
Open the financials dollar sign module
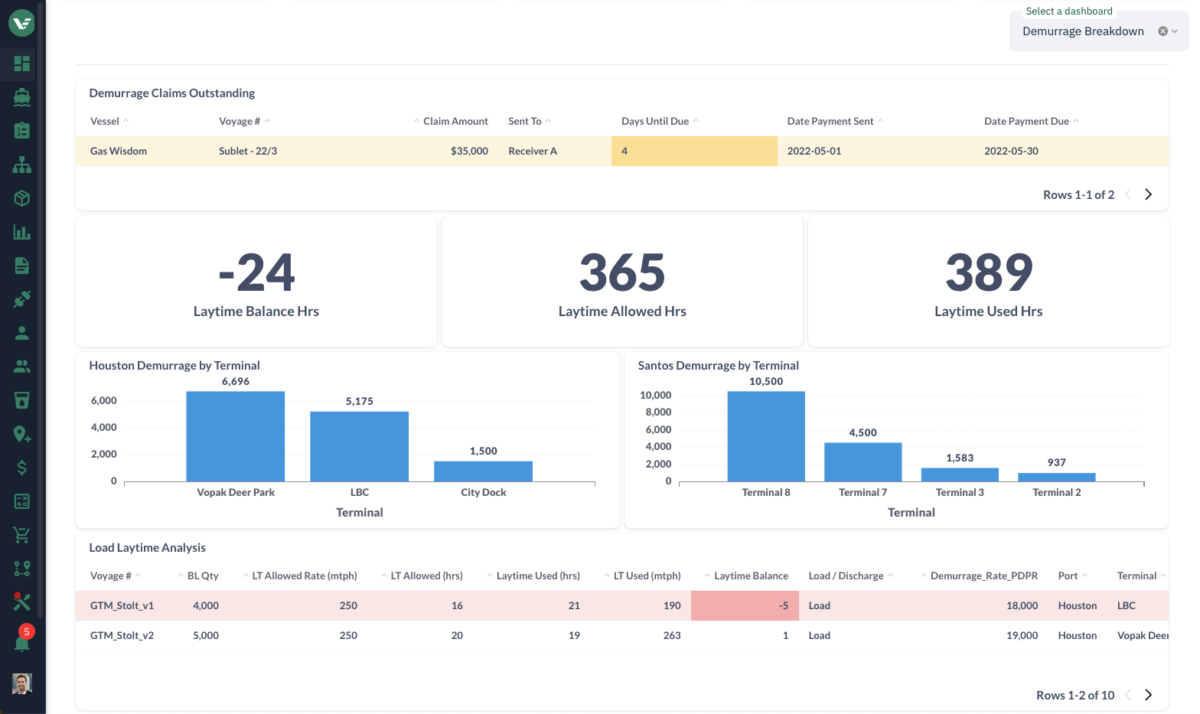coord(21,466)
